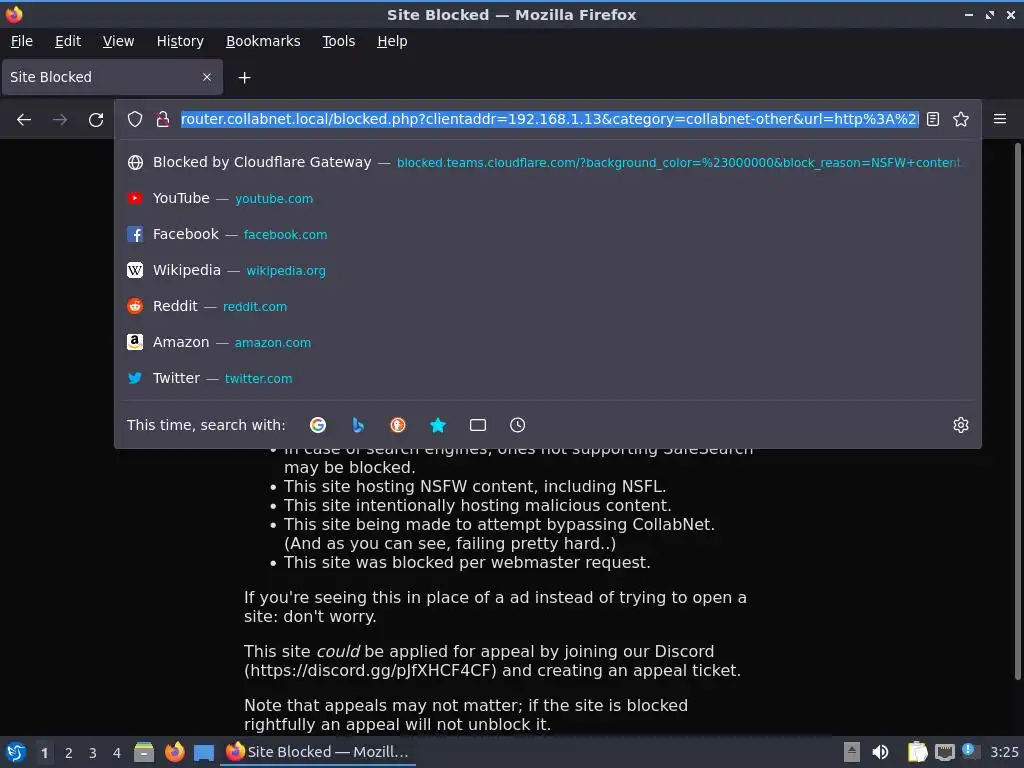Image resolution: width=1024 pixels, height=768 pixels.
Task: Switch to workspace 4
Action: click(117, 753)
